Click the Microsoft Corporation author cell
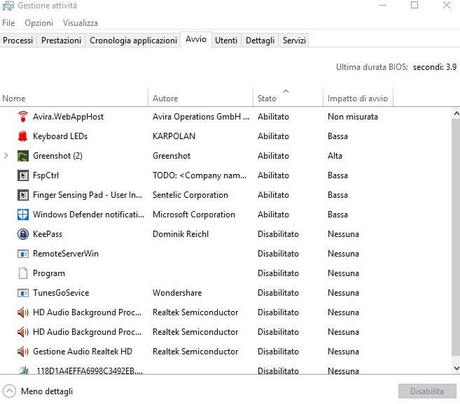Image resolution: width=460 pixels, height=404 pixels. (x=194, y=214)
